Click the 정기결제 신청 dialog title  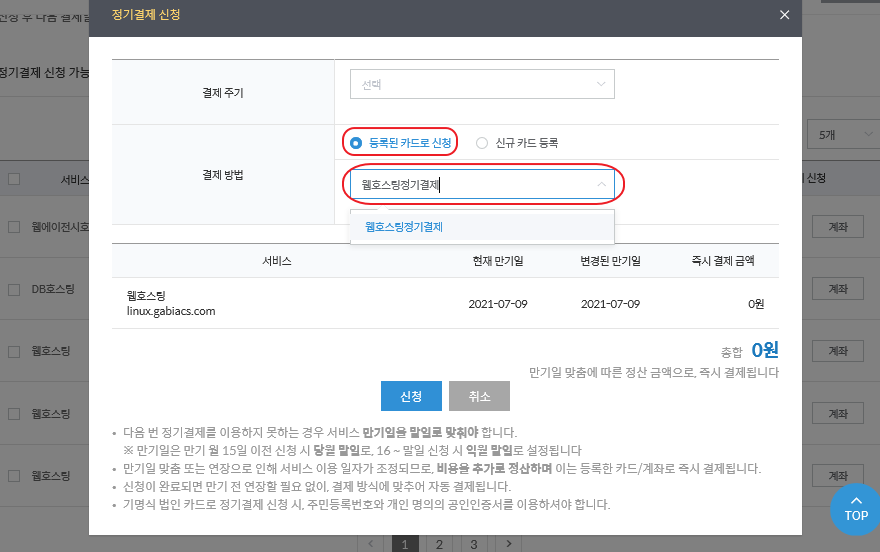tap(146, 15)
